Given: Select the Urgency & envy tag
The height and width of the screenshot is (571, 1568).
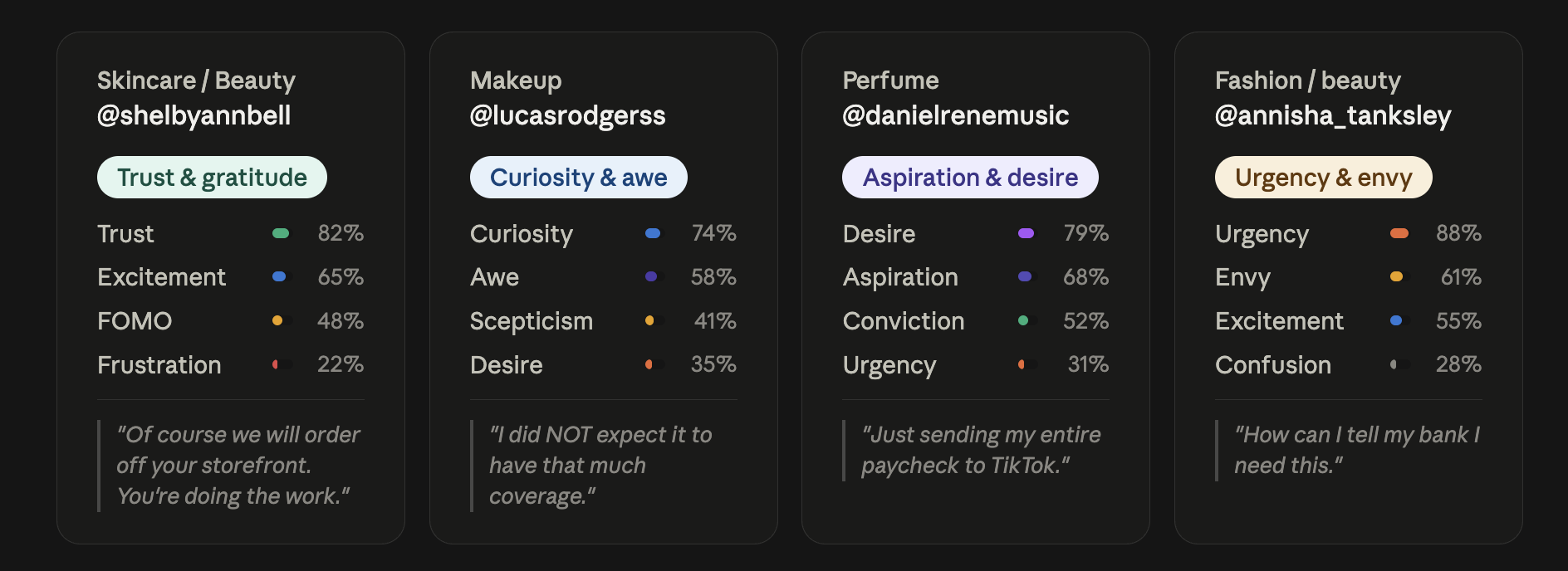Looking at the screenshot, I should pyautogui.click(x=1323, y=178).
